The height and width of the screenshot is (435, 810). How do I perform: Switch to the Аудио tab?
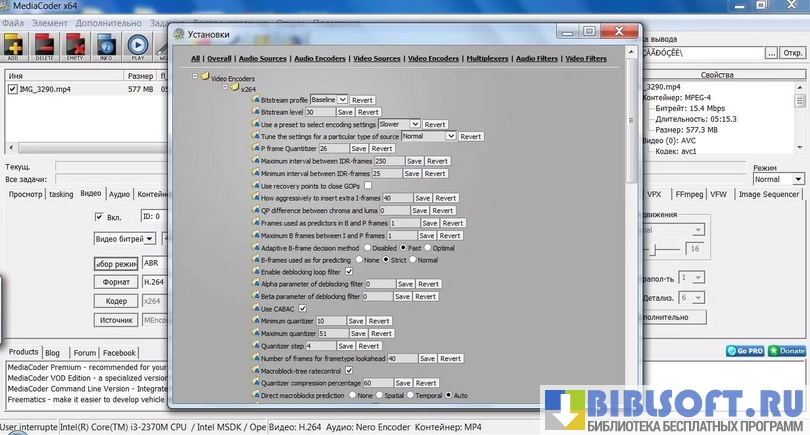click(x=119, y=194)
